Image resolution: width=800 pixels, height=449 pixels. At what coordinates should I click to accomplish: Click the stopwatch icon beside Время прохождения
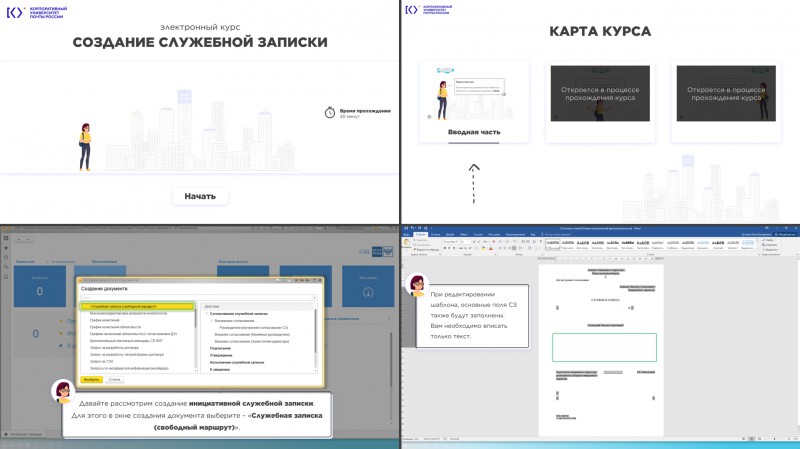tap(330, 112)
